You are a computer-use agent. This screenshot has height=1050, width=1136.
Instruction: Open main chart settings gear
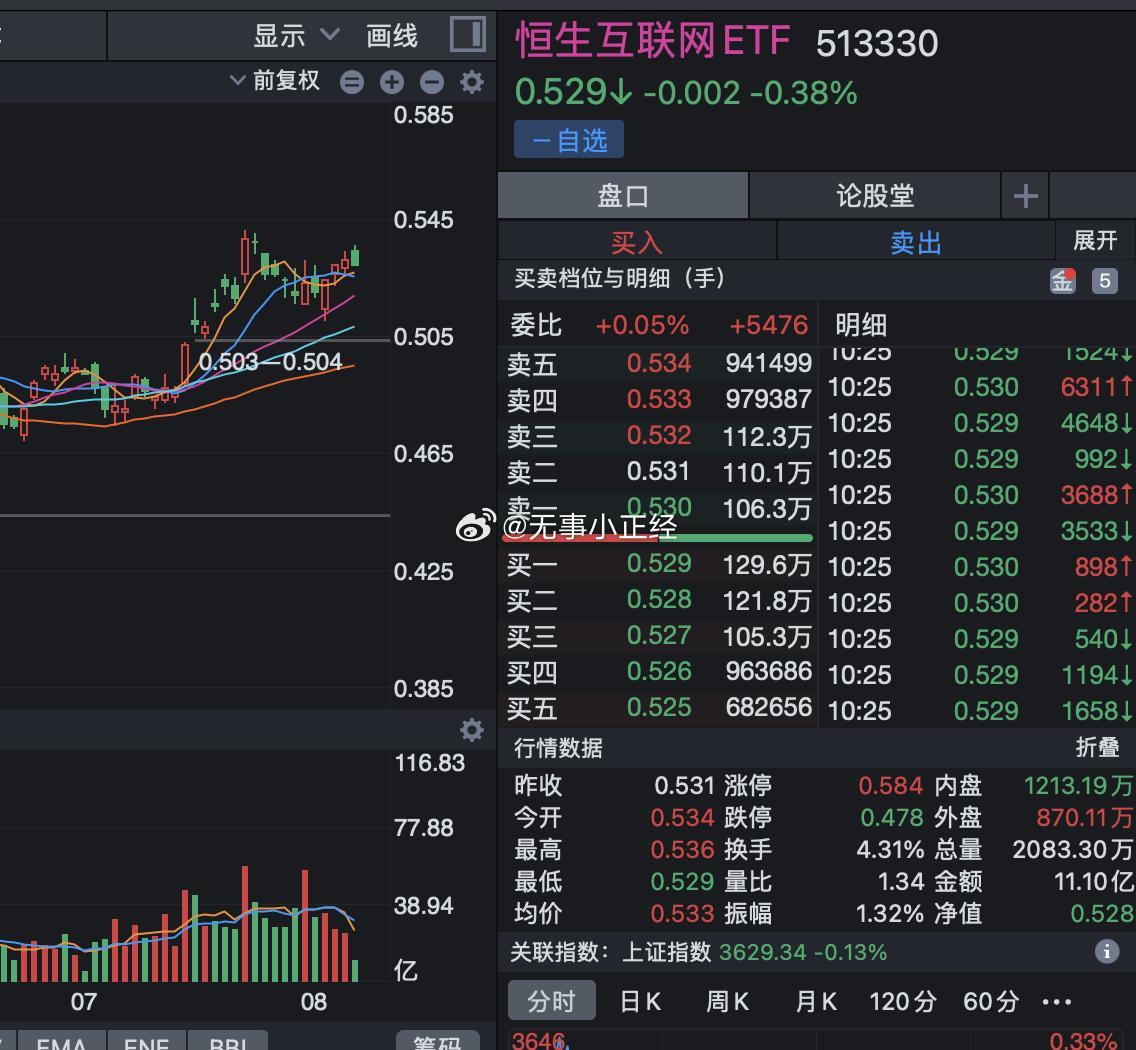click(x=472, y=82)
